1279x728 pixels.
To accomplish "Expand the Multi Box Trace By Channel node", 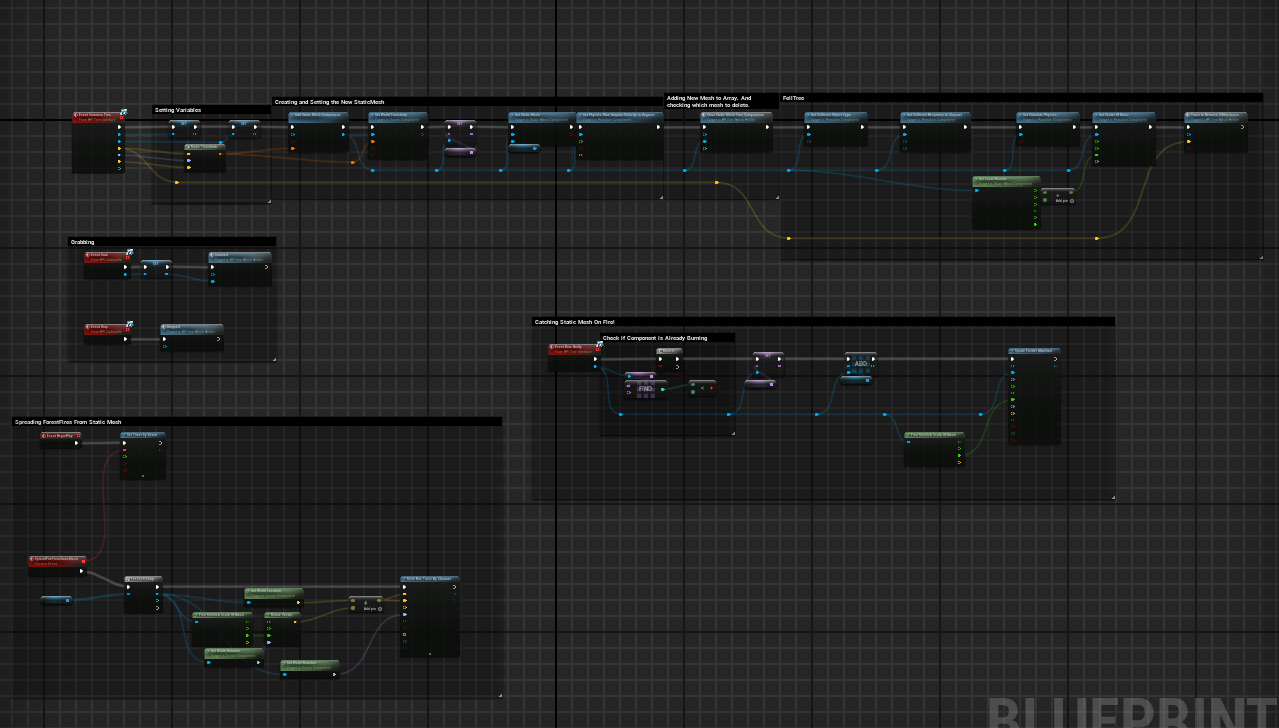I will point(429,653).
